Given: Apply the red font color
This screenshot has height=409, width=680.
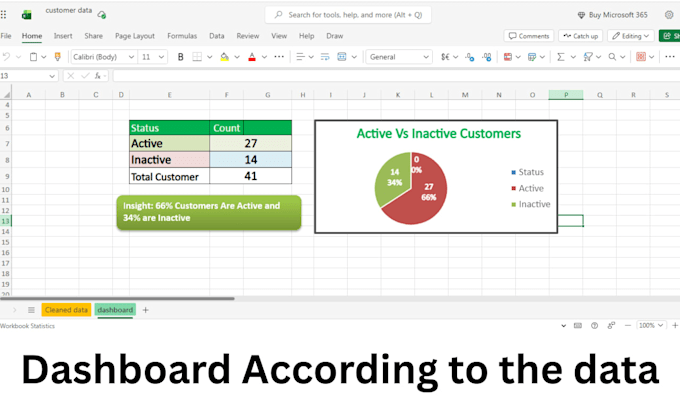Looking at the screenshot, I should click(x=252, y=57).
